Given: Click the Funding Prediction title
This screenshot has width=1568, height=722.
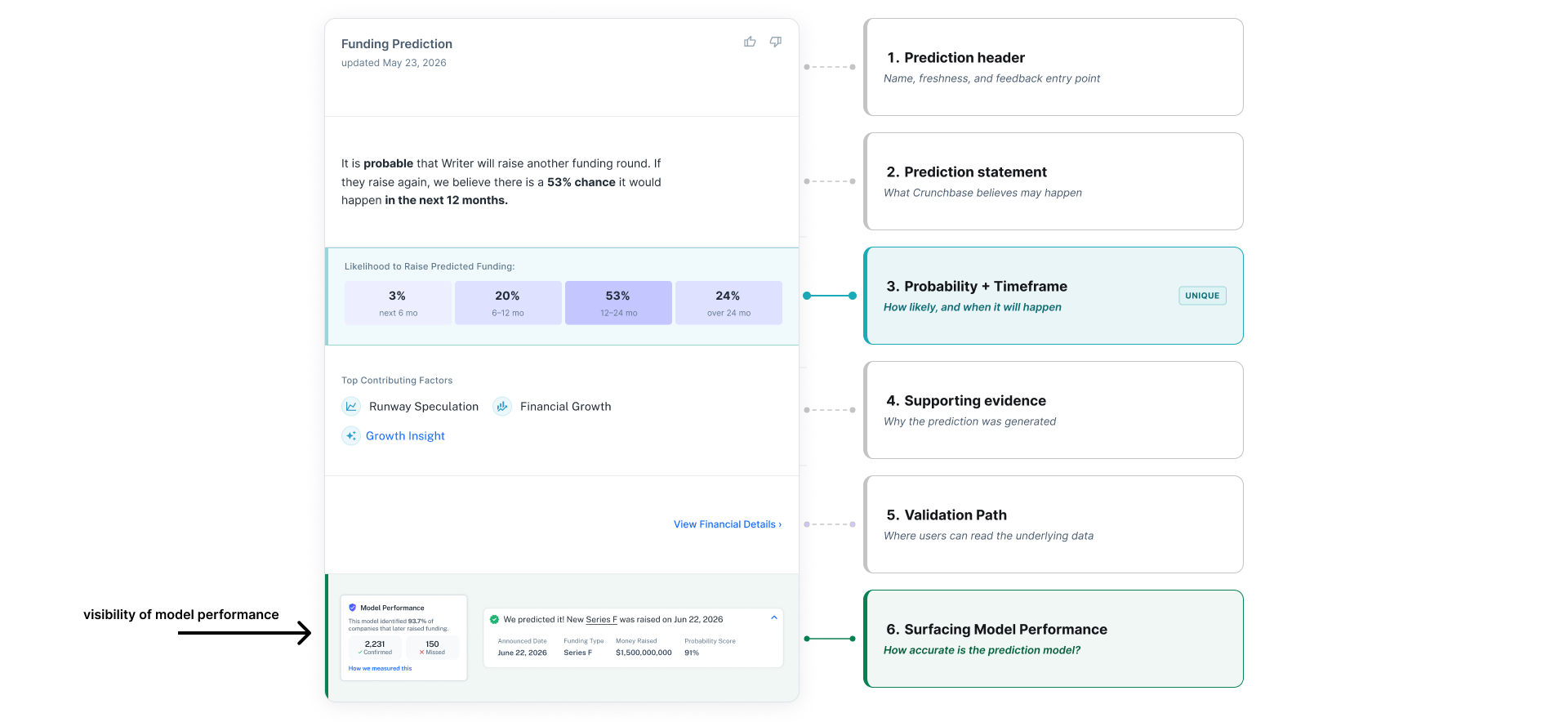Looking at the screenshot, I should [397, 44].
